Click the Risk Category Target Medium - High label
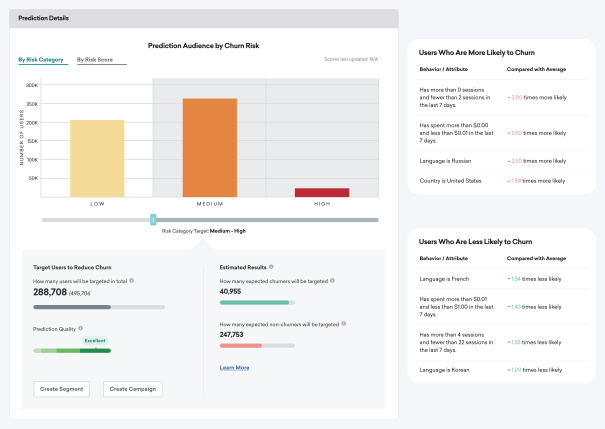605x429 pixels. [x=204, y=231]
